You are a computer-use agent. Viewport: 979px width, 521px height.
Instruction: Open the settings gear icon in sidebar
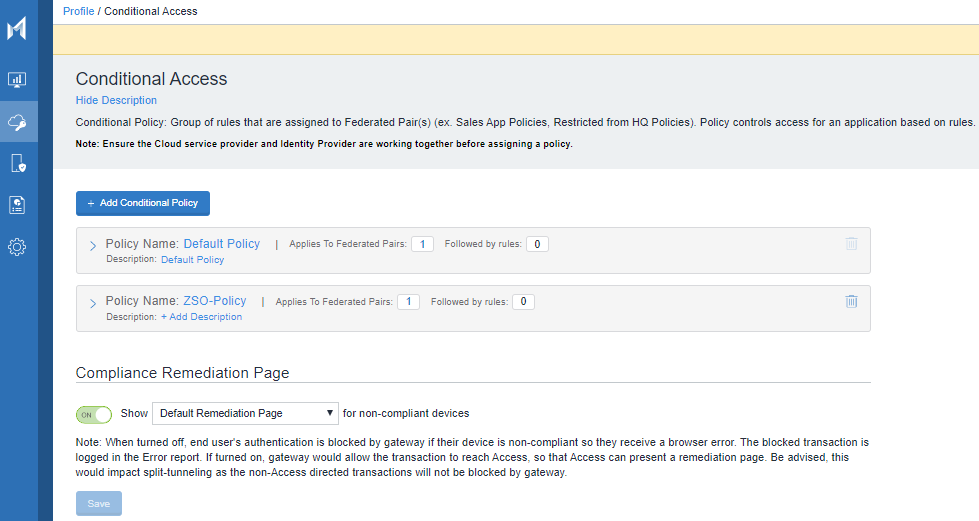coord(17,247)
